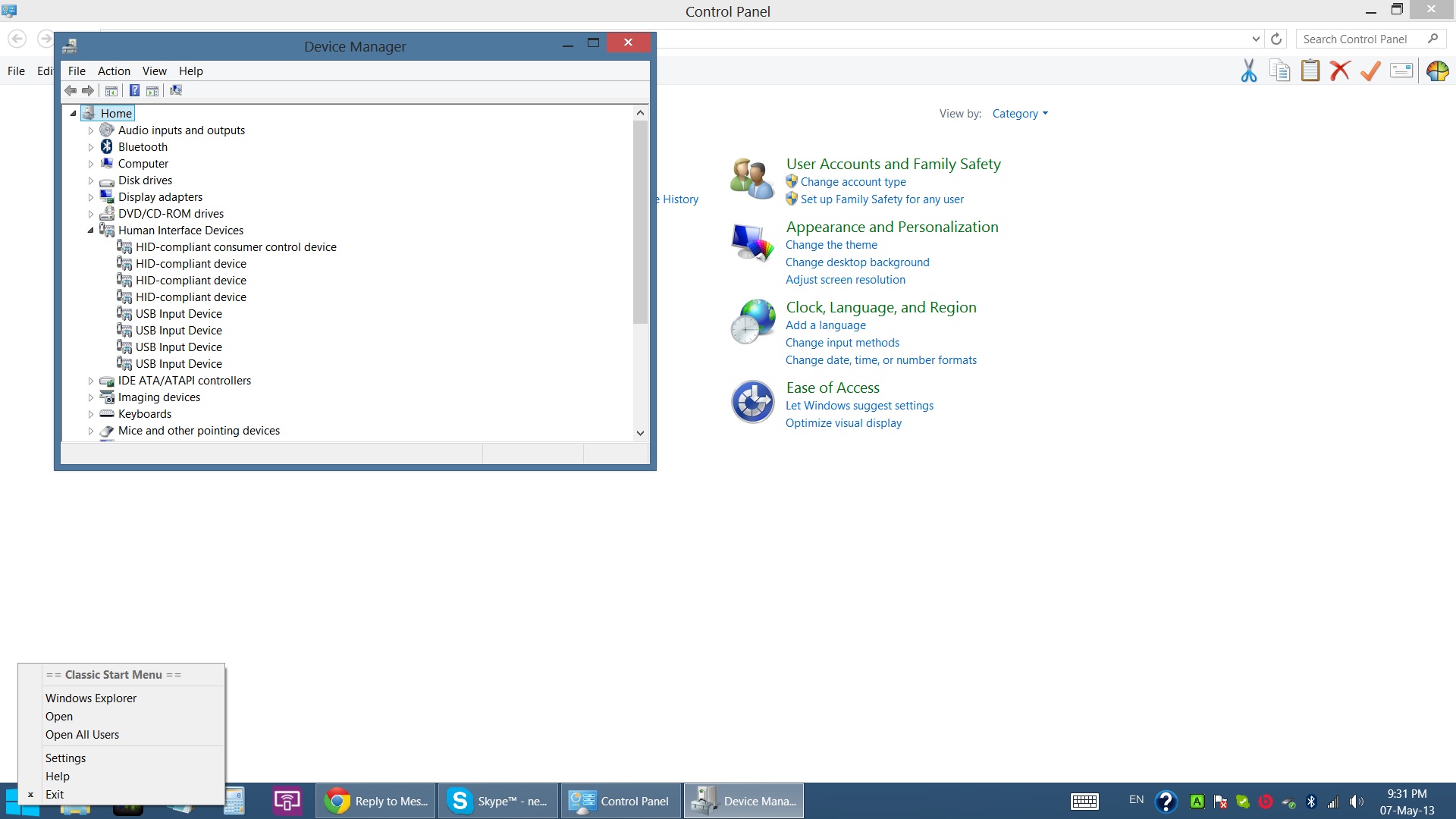Click the scan for hardware changes icon

(176, 91)
